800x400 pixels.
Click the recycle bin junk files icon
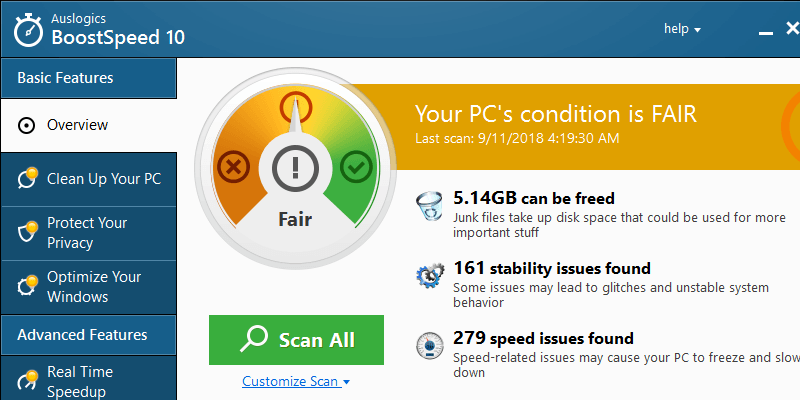(430, 210)
